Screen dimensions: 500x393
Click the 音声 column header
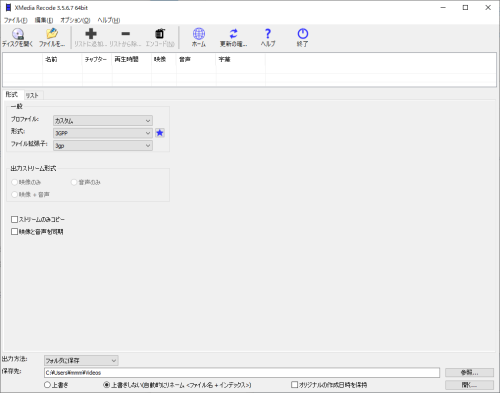pos(196,59)
